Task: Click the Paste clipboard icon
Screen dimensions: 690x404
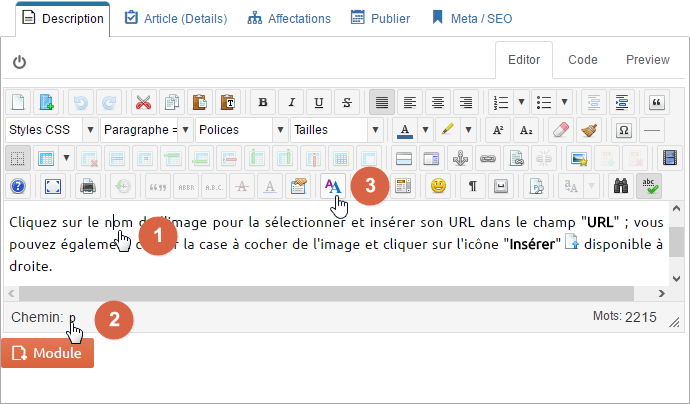Action: pyautogui.click(x=200, y=102)
